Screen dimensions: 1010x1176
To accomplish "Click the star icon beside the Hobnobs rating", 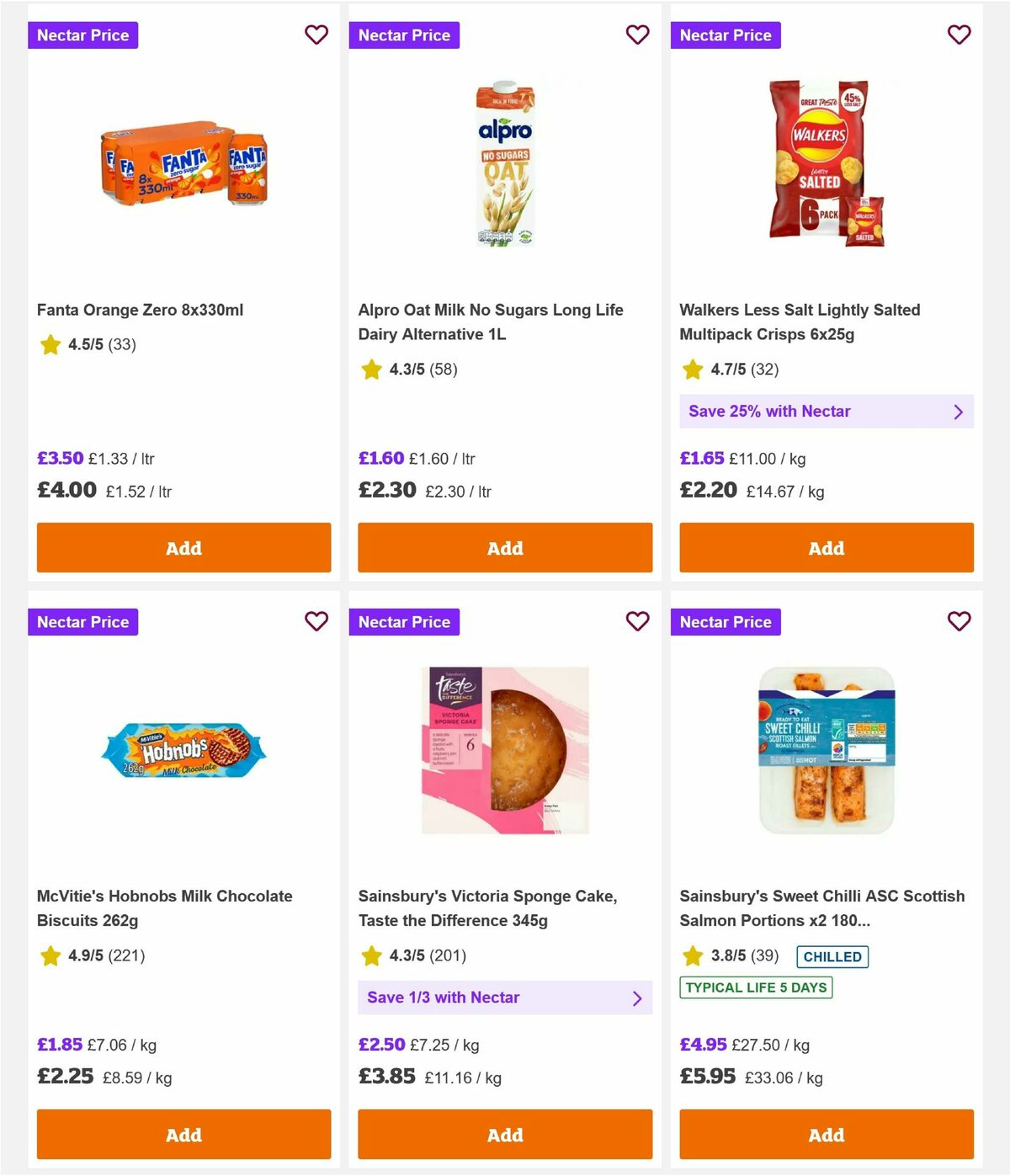I will point(50,956).
